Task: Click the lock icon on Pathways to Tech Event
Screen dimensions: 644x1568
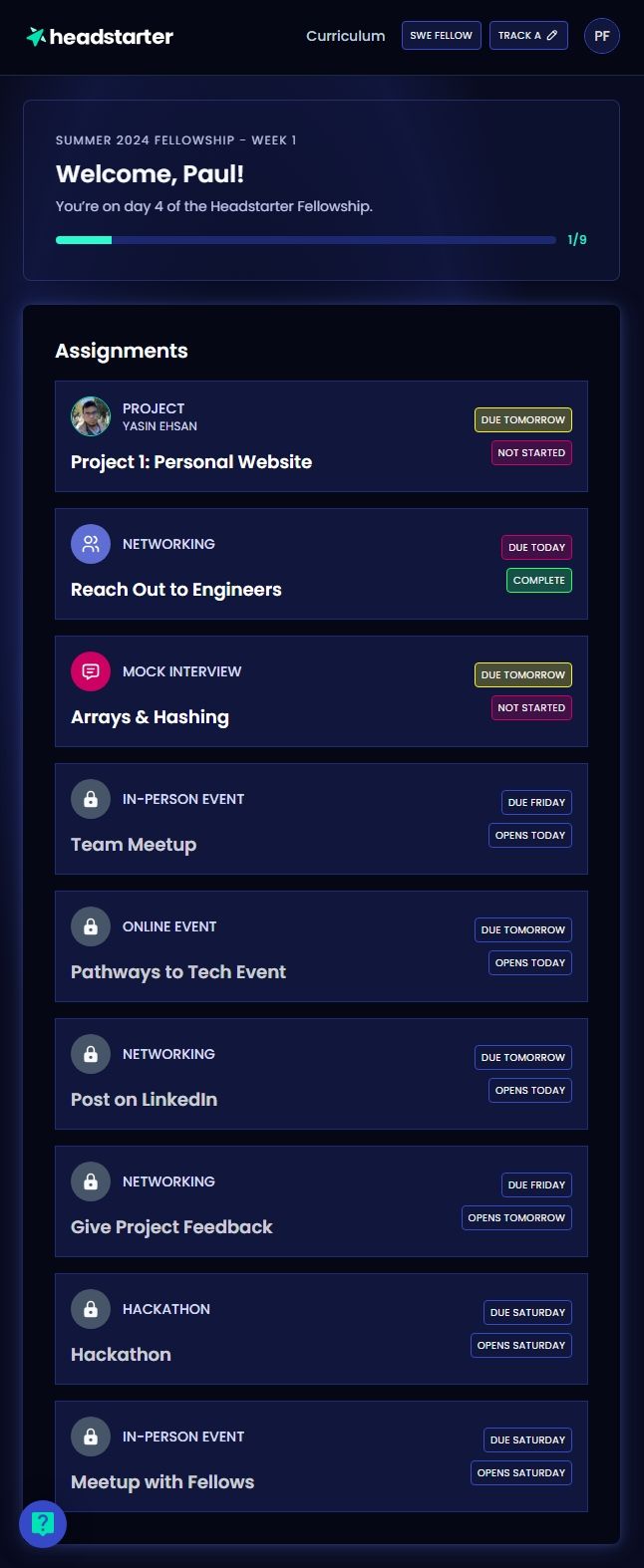Action: 91,926
